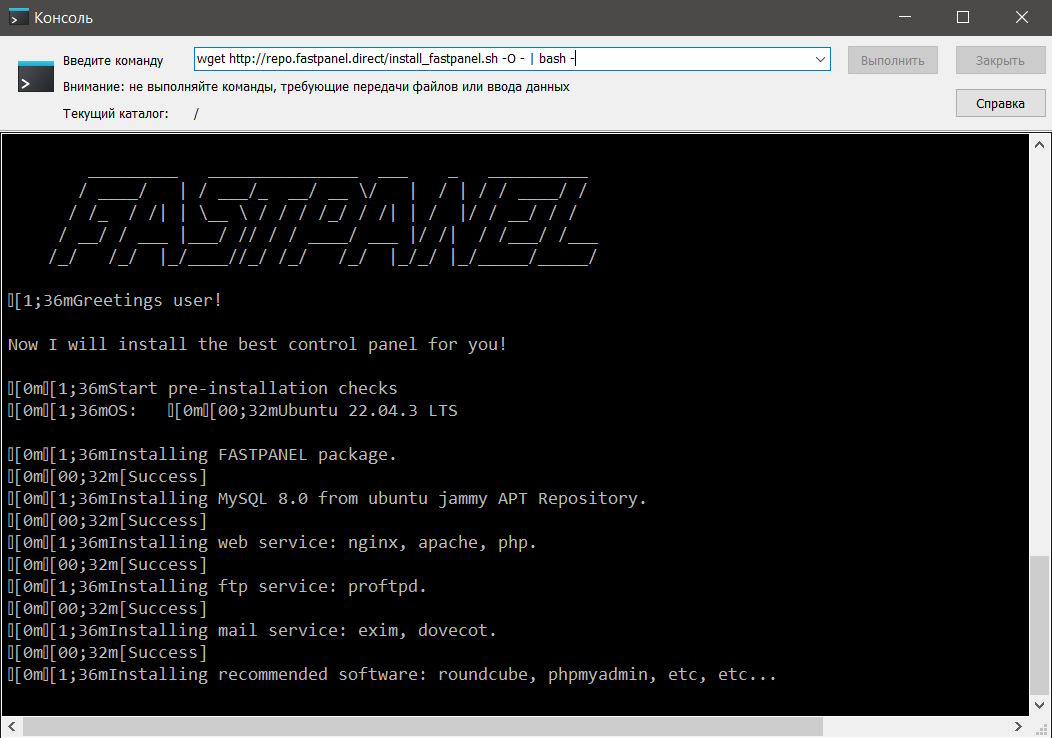The image size is (1052, 738).
Task: Click the 'Текущий каталог:' label
Action: [115, 113]
